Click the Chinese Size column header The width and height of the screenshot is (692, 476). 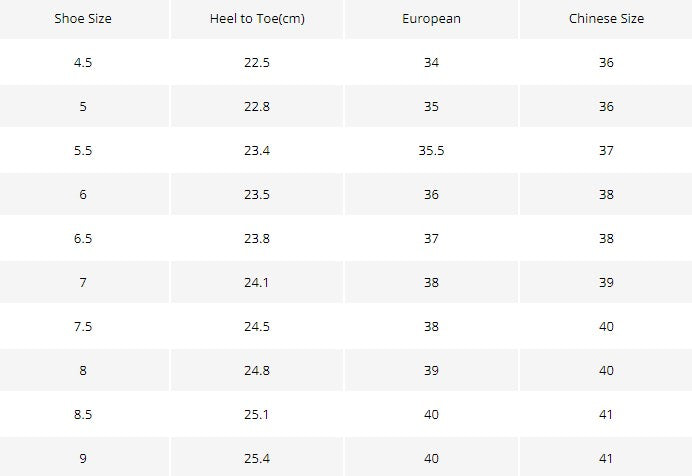point(606,19)
